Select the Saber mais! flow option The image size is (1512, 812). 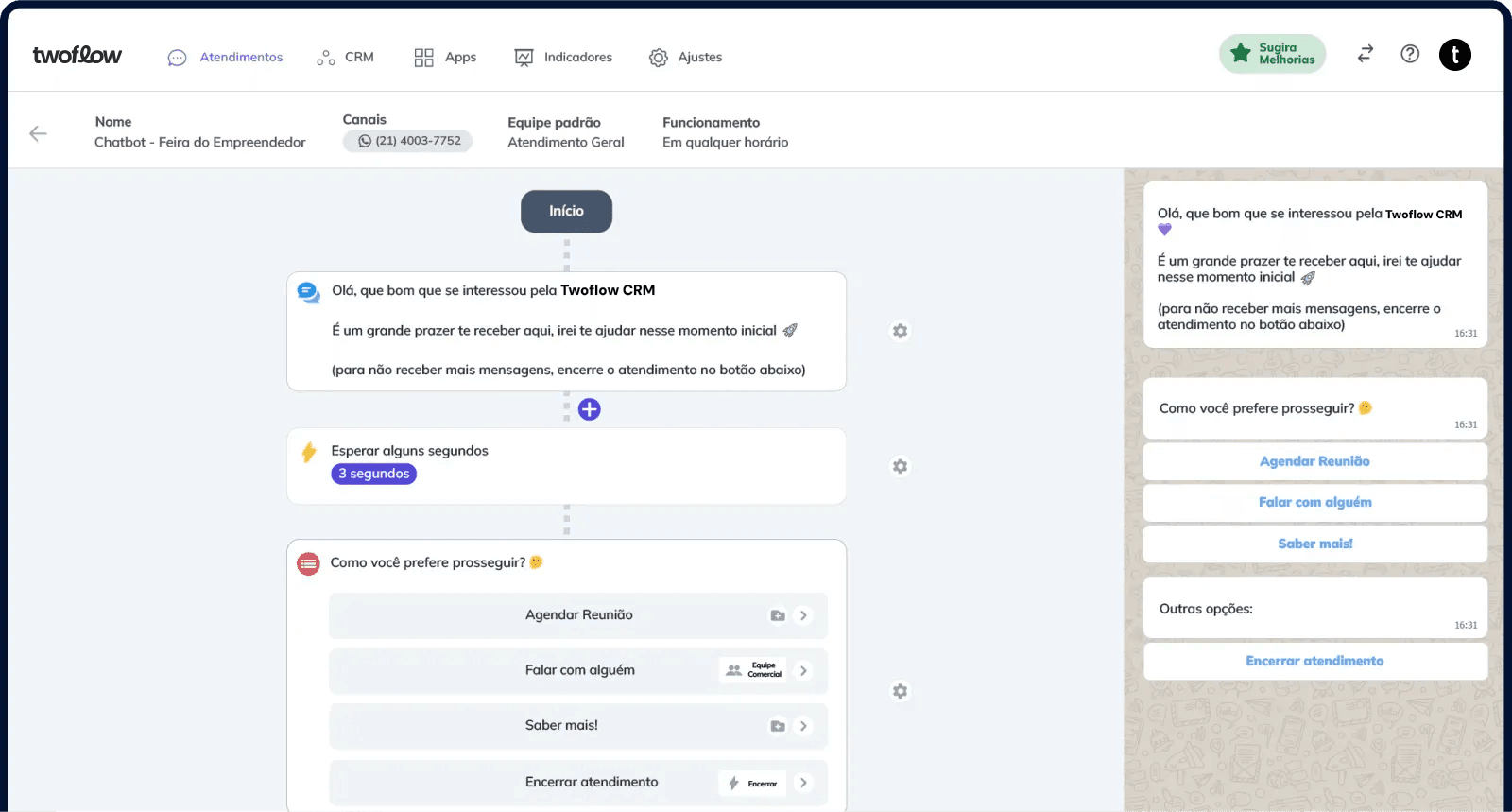tap(578, 726)
